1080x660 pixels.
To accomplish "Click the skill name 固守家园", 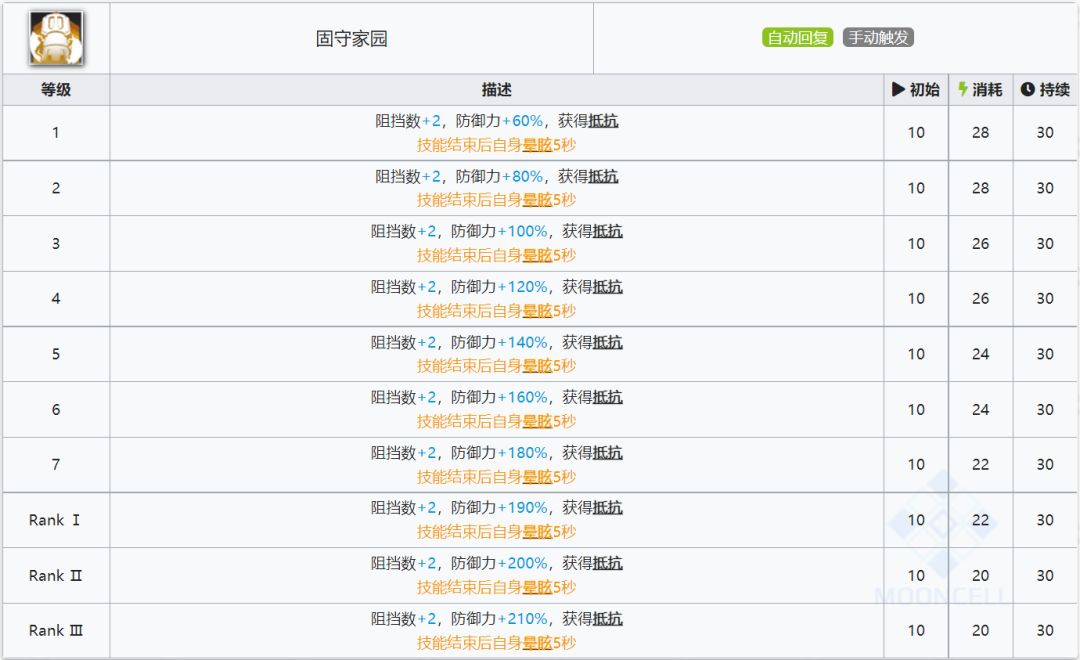I will coord(351,39).
